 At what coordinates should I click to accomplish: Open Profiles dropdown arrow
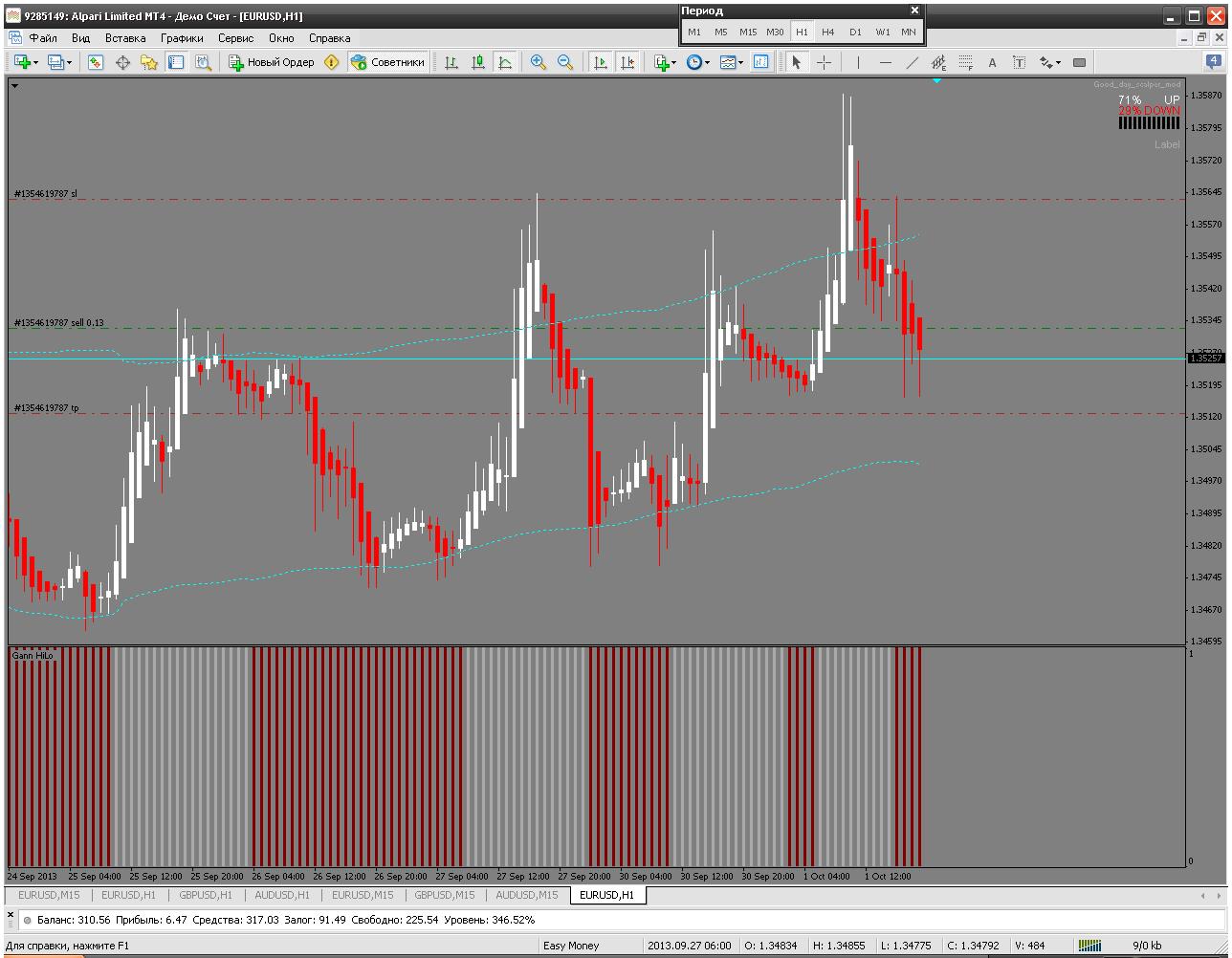click(69, 63)
